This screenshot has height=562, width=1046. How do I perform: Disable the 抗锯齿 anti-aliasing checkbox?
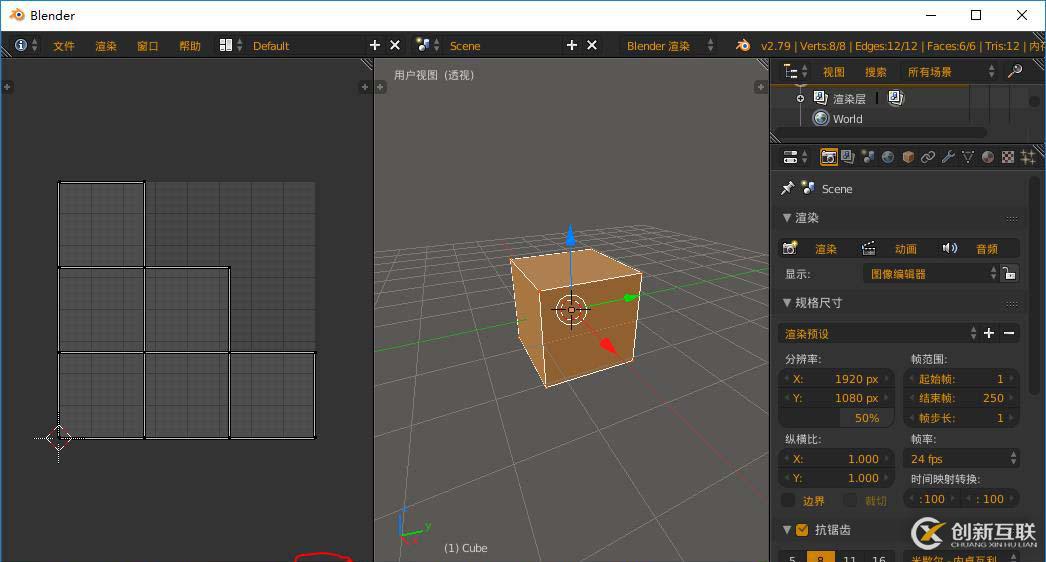click(802, 530)
